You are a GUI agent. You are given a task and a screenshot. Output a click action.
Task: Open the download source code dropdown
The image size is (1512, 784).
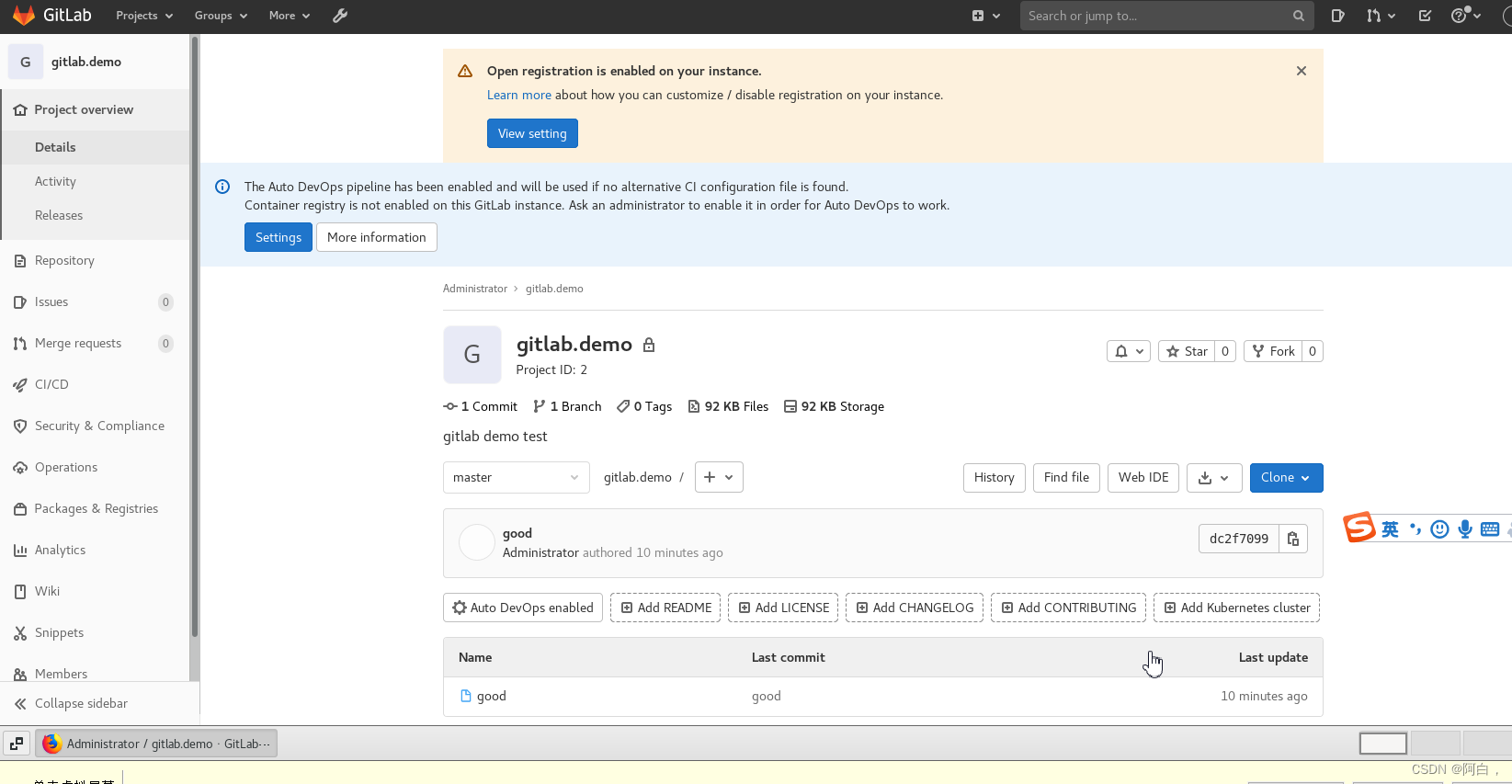[1213, 478]
